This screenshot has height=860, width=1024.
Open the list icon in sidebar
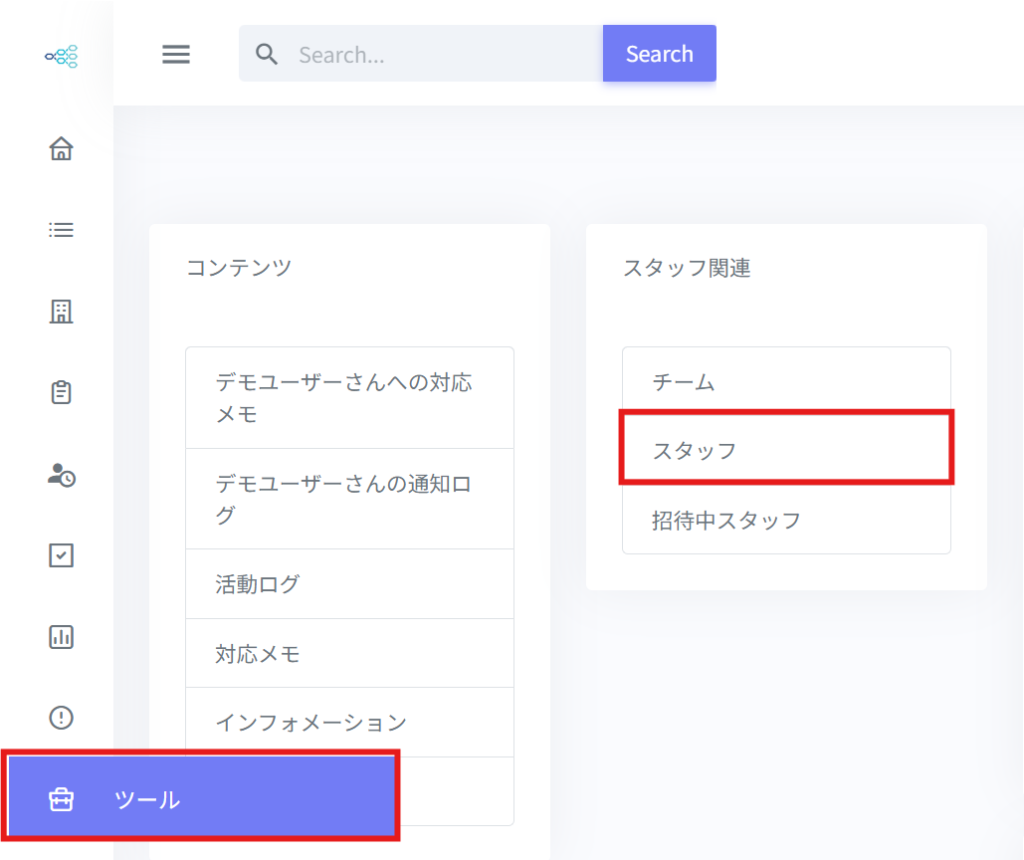click(x=61, y=230)
